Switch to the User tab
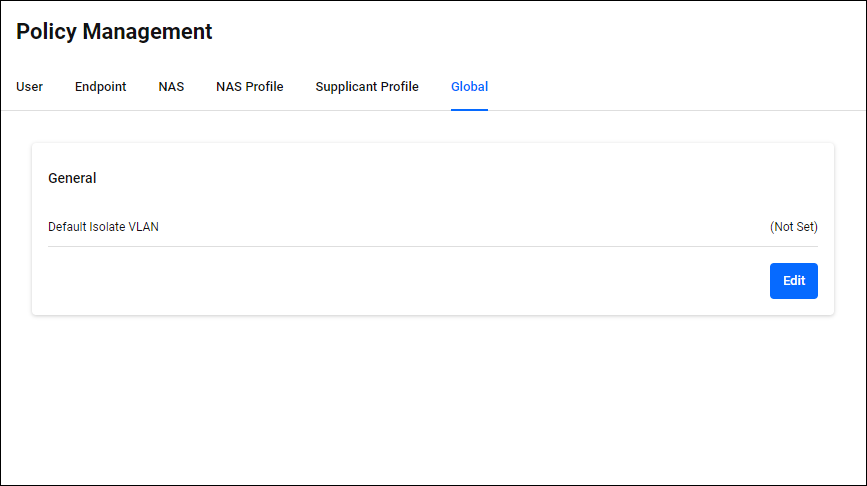The height and width of the screenshot is (486, 867). (x=29, y=87)
